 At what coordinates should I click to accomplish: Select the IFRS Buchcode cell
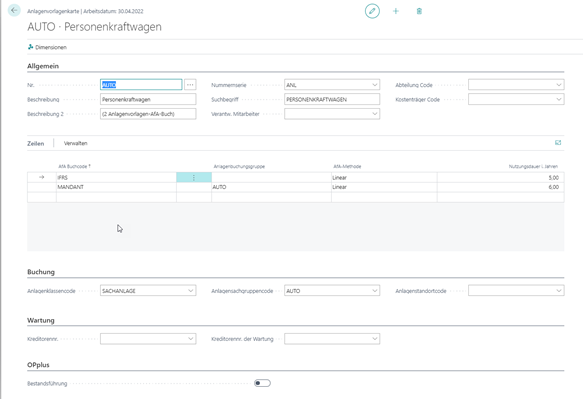click(116, 177)
